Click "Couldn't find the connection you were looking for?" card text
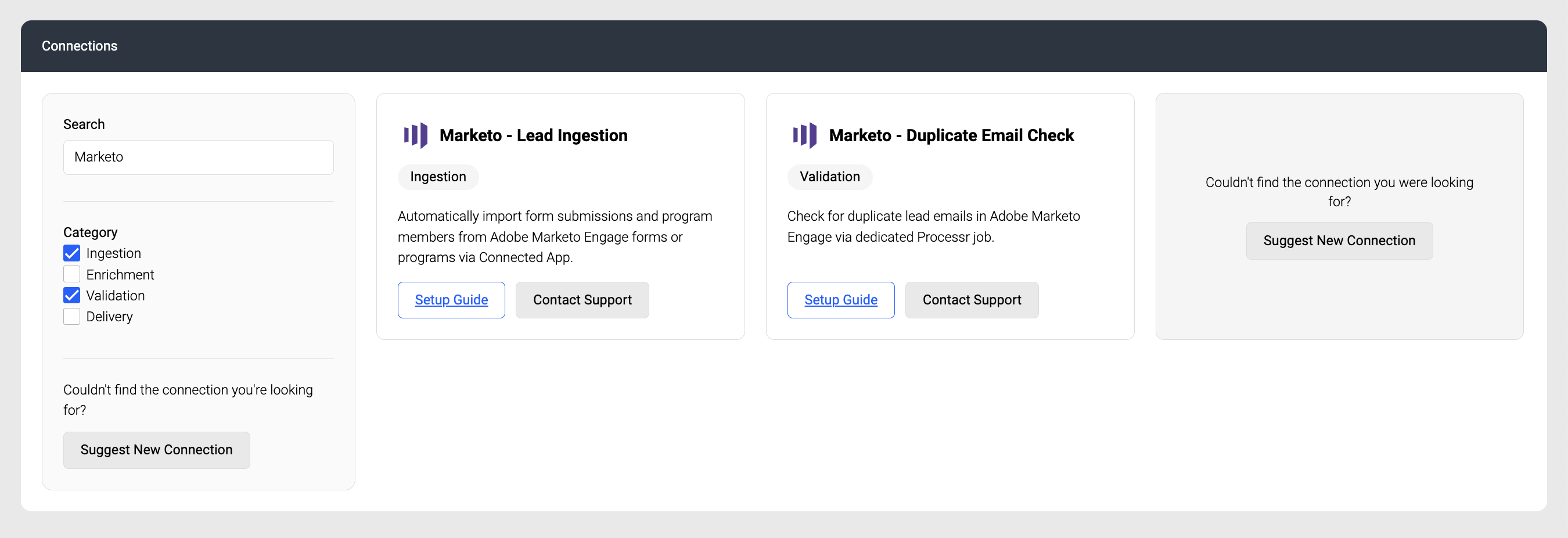 click(1339, 191)
